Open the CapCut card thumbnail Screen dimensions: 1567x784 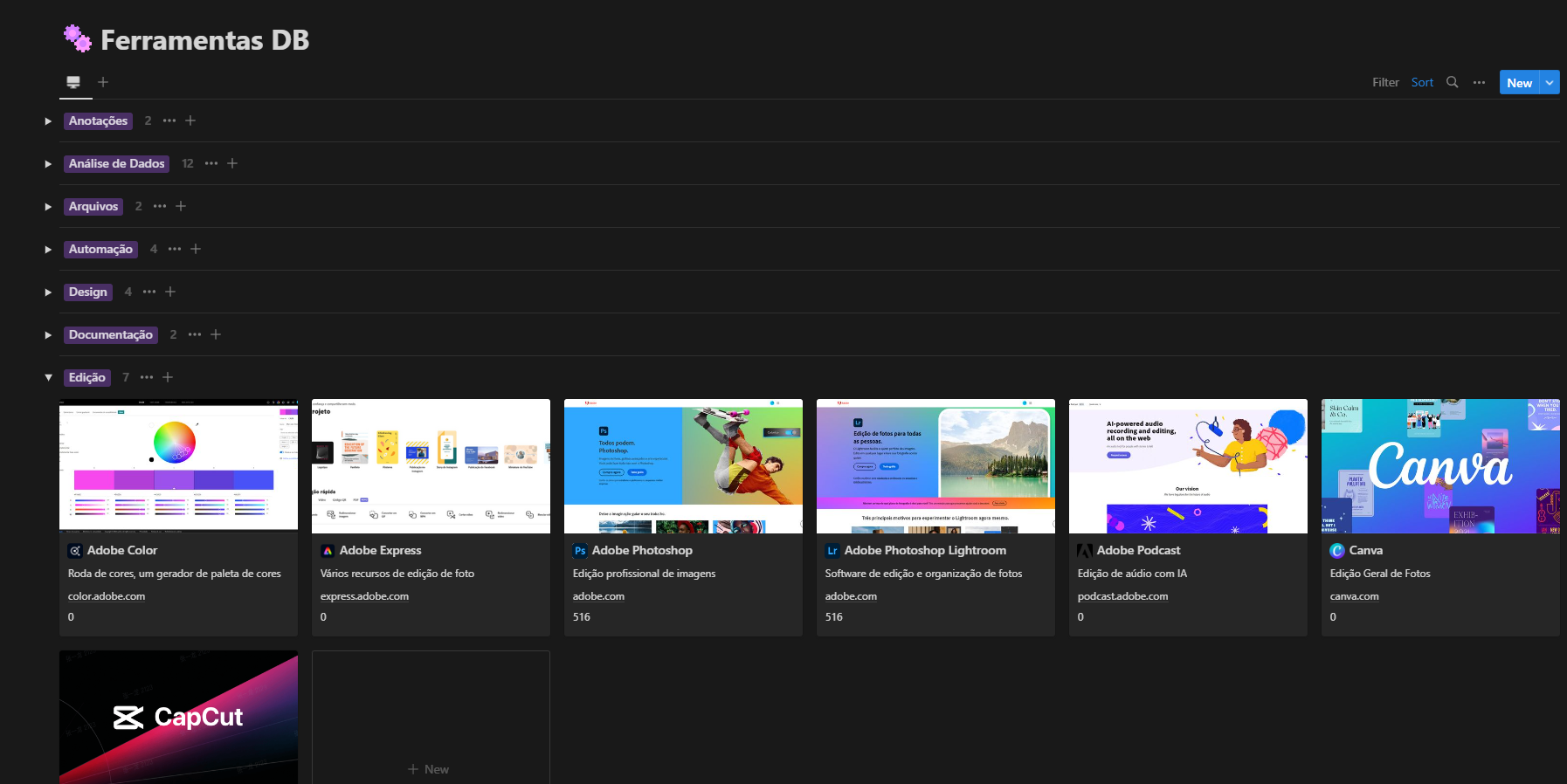pyautogui.click(x=178, y=717)
